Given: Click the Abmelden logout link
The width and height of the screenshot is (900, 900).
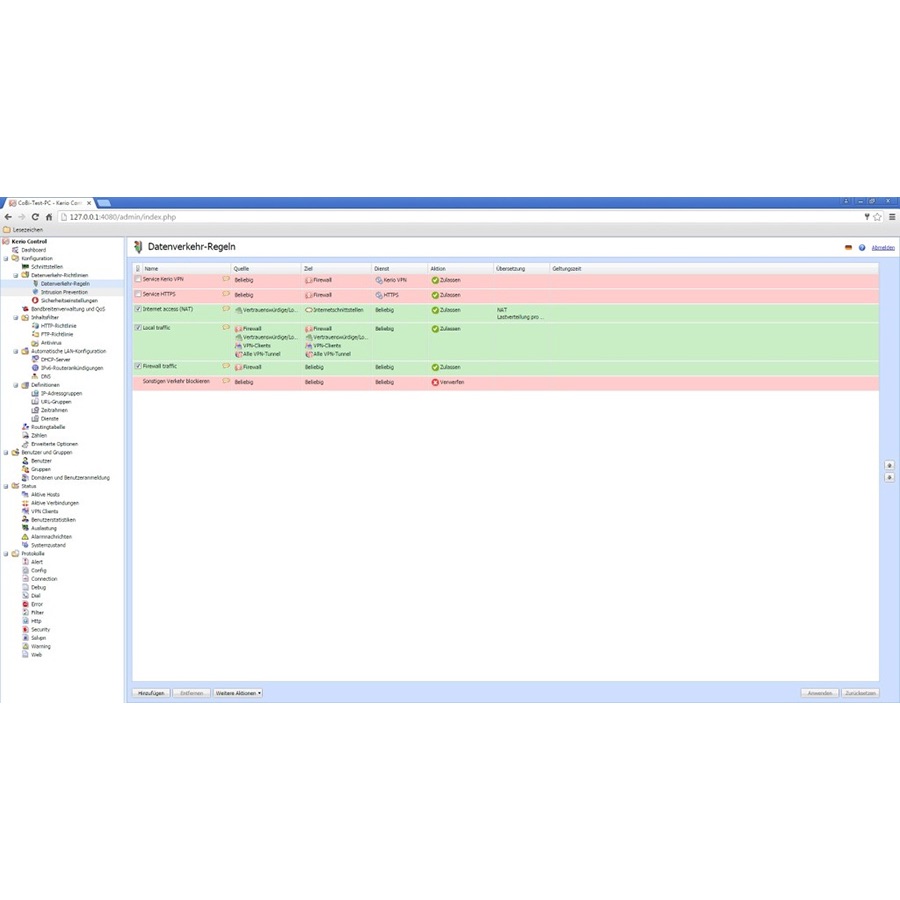Looking at the screenshot, I should coord(883,247).
